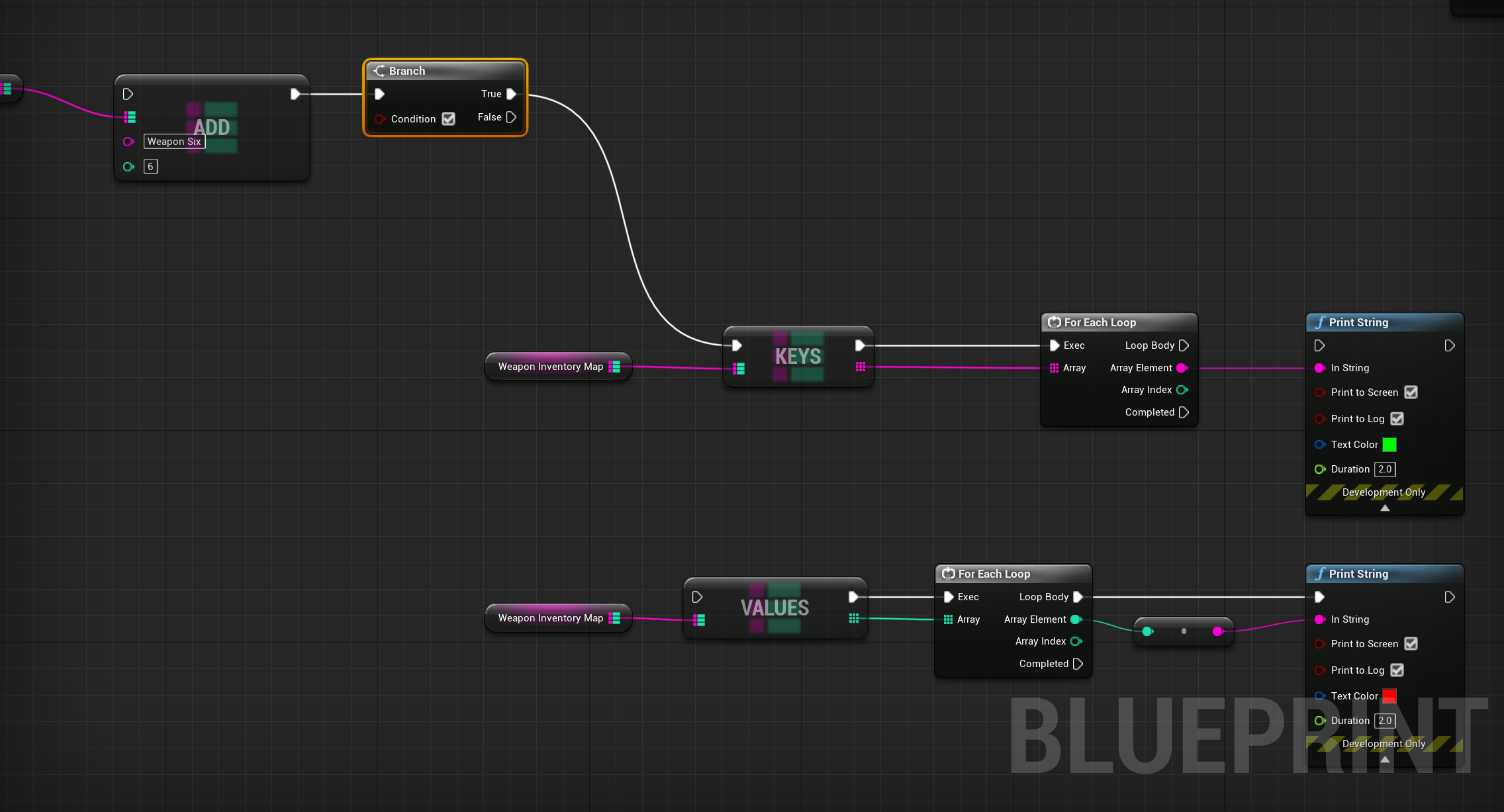Click upper Print String In String pin
This screenshot has width=1504, height=812.
1319,368
